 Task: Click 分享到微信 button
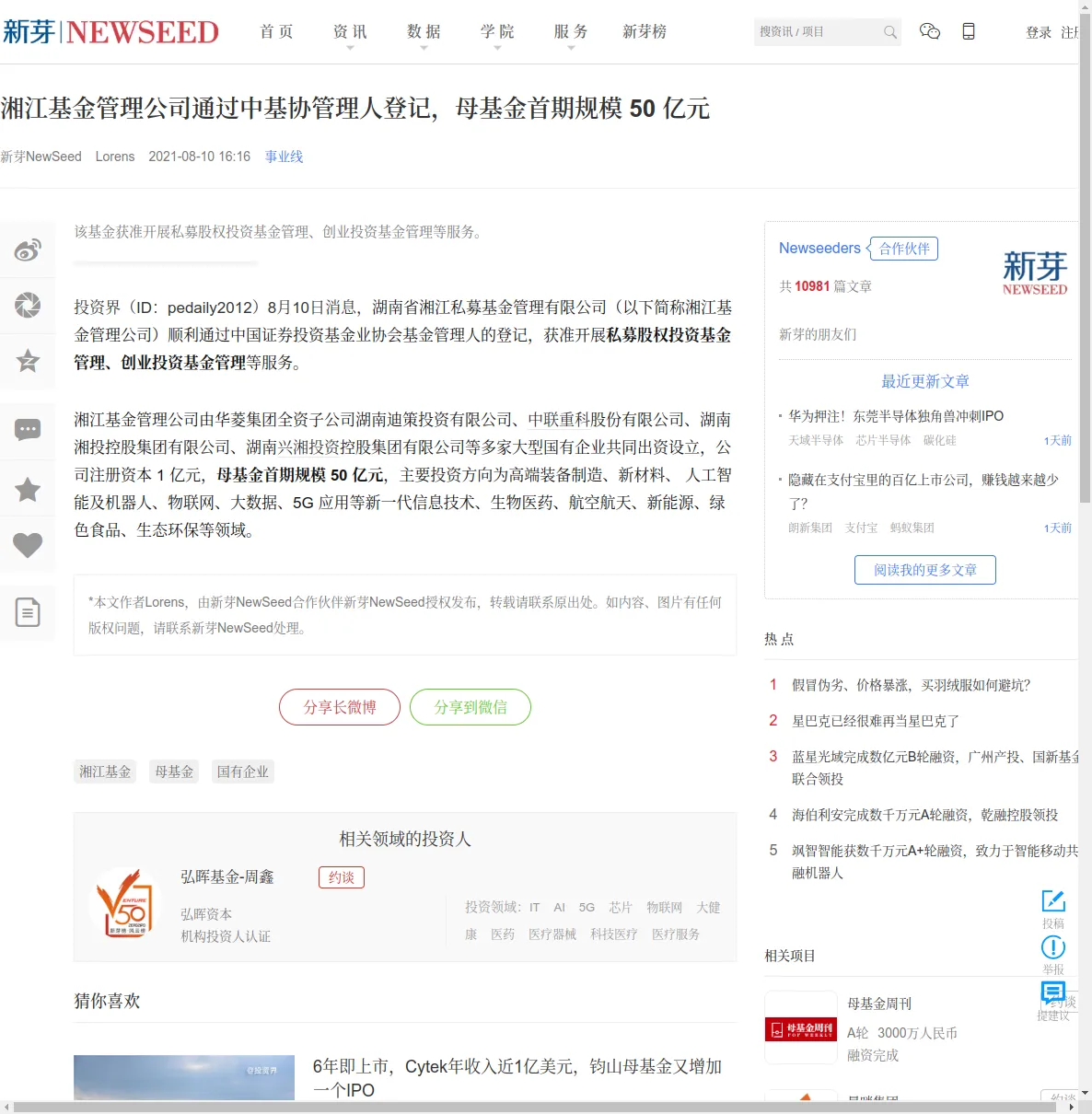[x=470, y=707]
